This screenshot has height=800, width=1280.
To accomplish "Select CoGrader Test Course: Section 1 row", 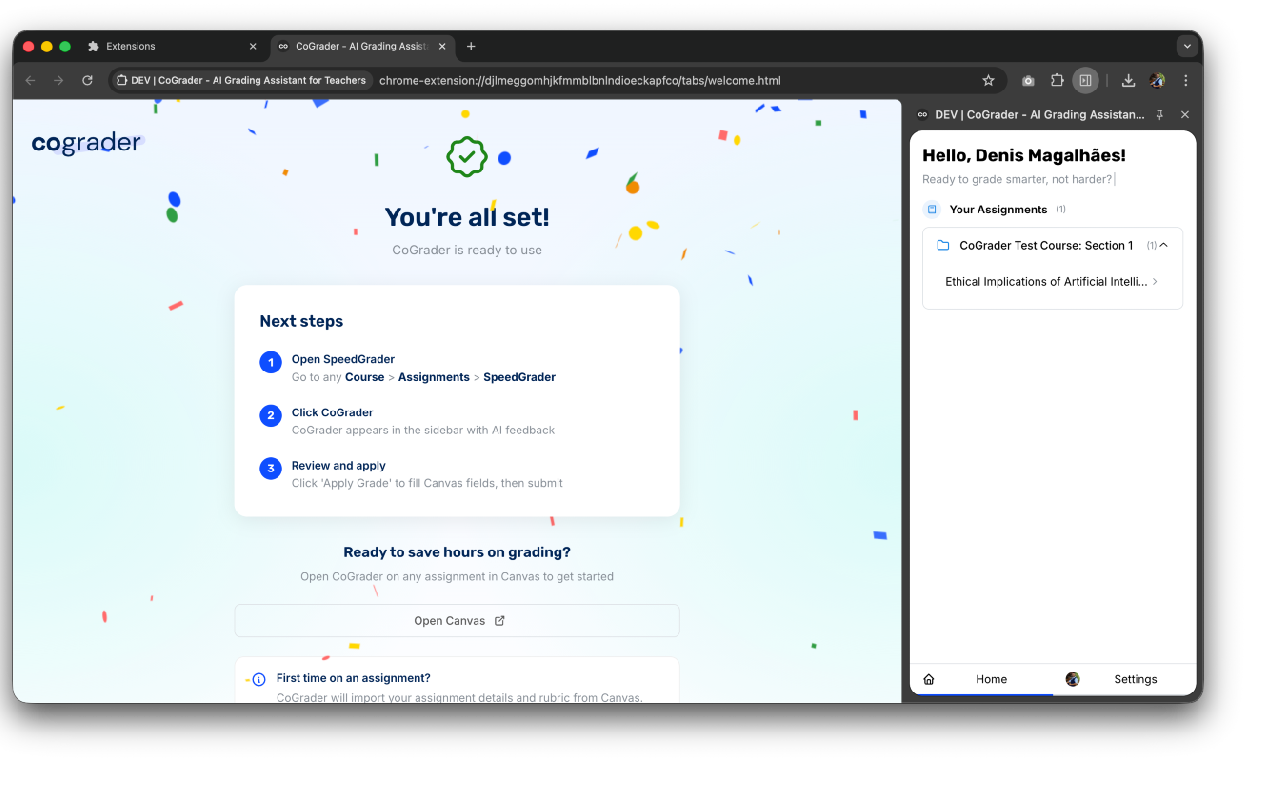I will (1052, 245).
